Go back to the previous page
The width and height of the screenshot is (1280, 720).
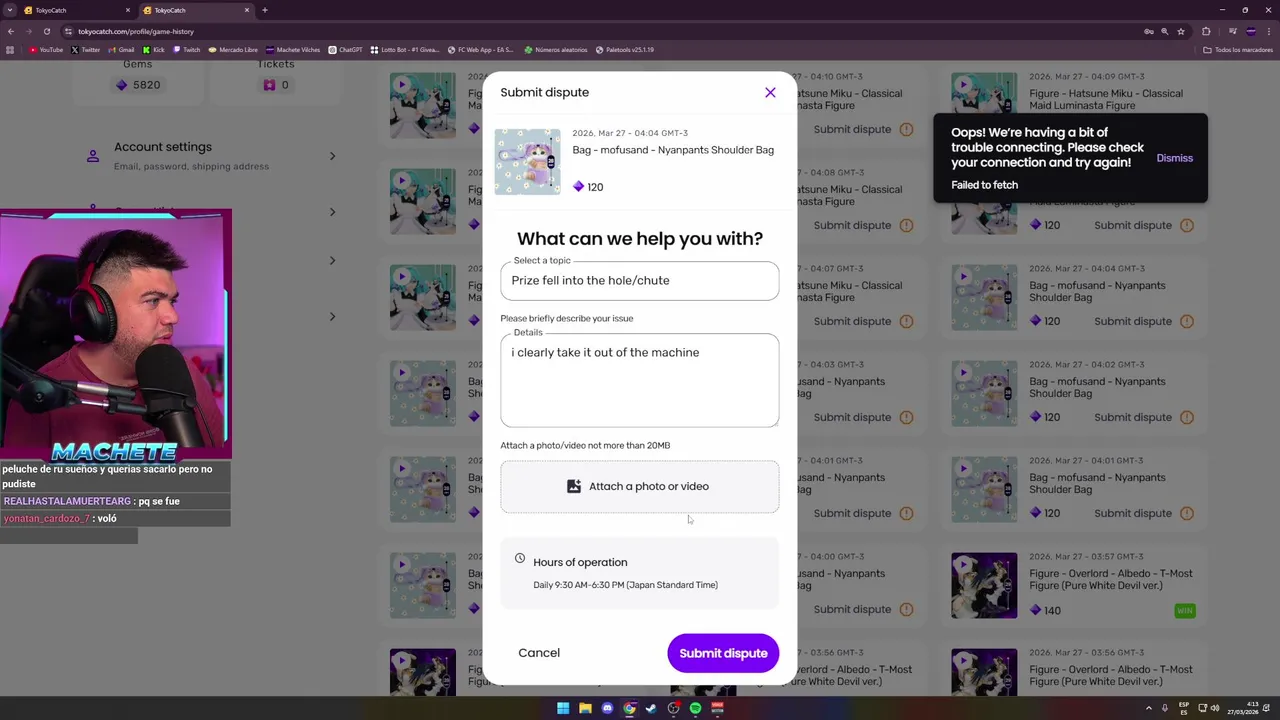pos(10,31)
